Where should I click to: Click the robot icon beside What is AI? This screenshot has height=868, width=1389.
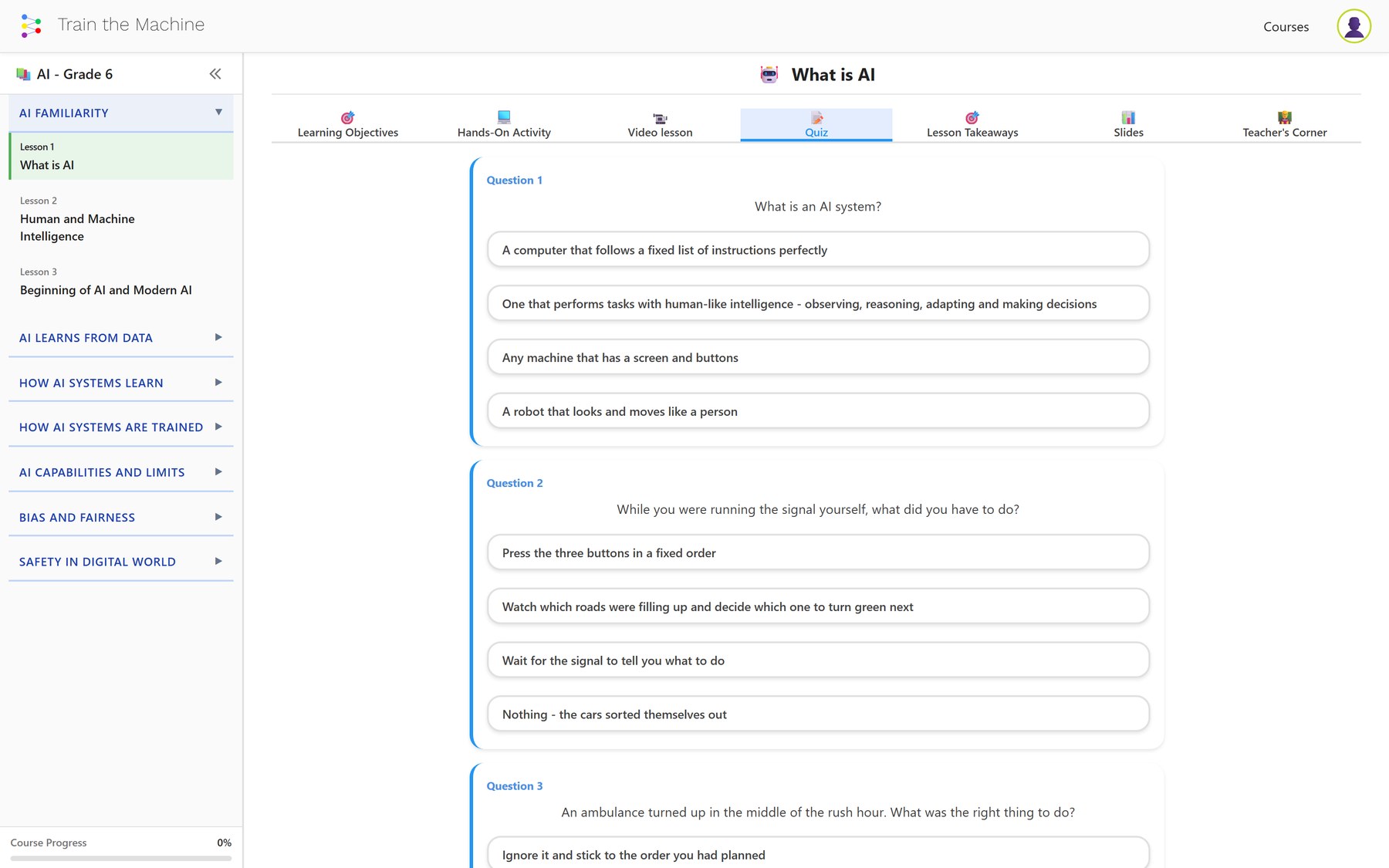(769, 75)
